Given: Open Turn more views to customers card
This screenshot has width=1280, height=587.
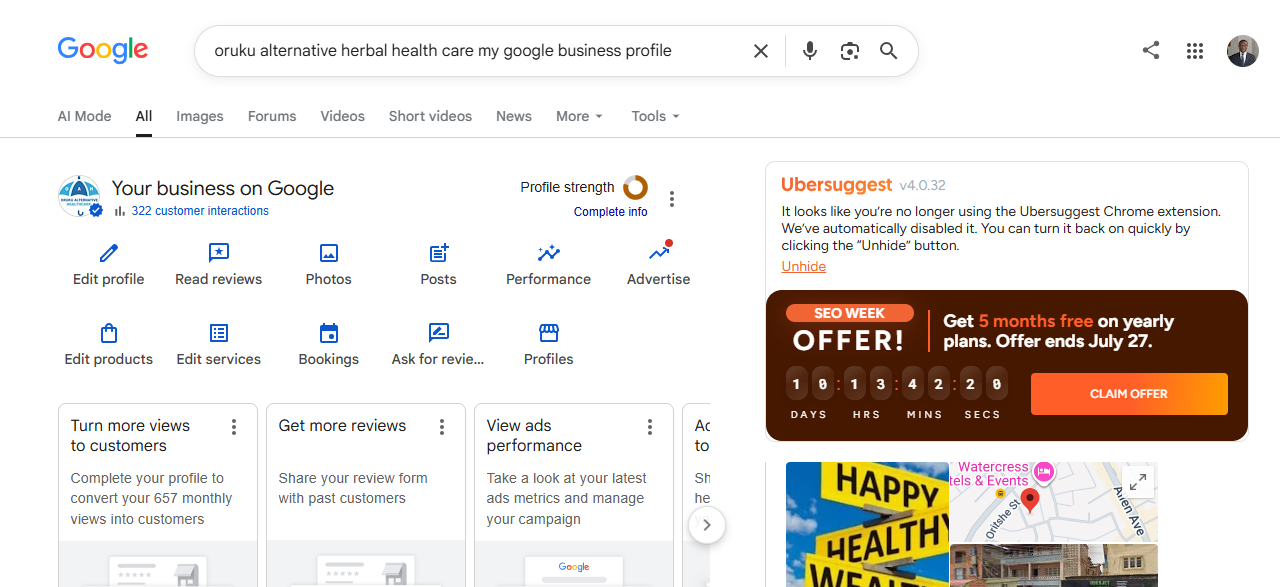Looking at the screenshot, I should pos(158,495).
